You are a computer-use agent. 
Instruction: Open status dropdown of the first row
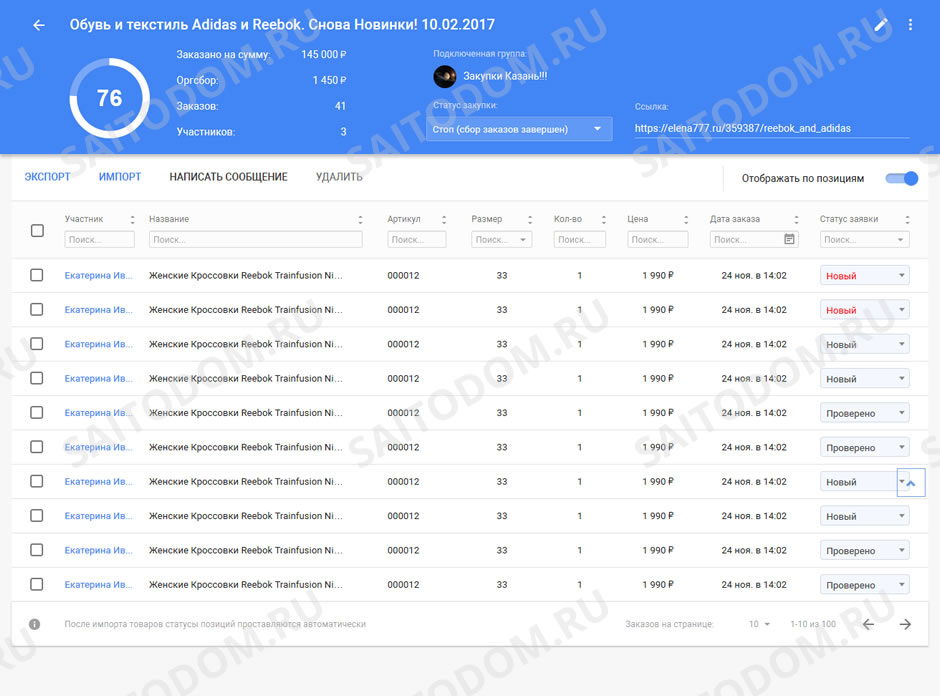pyautogui.click(x=864, y=276)
